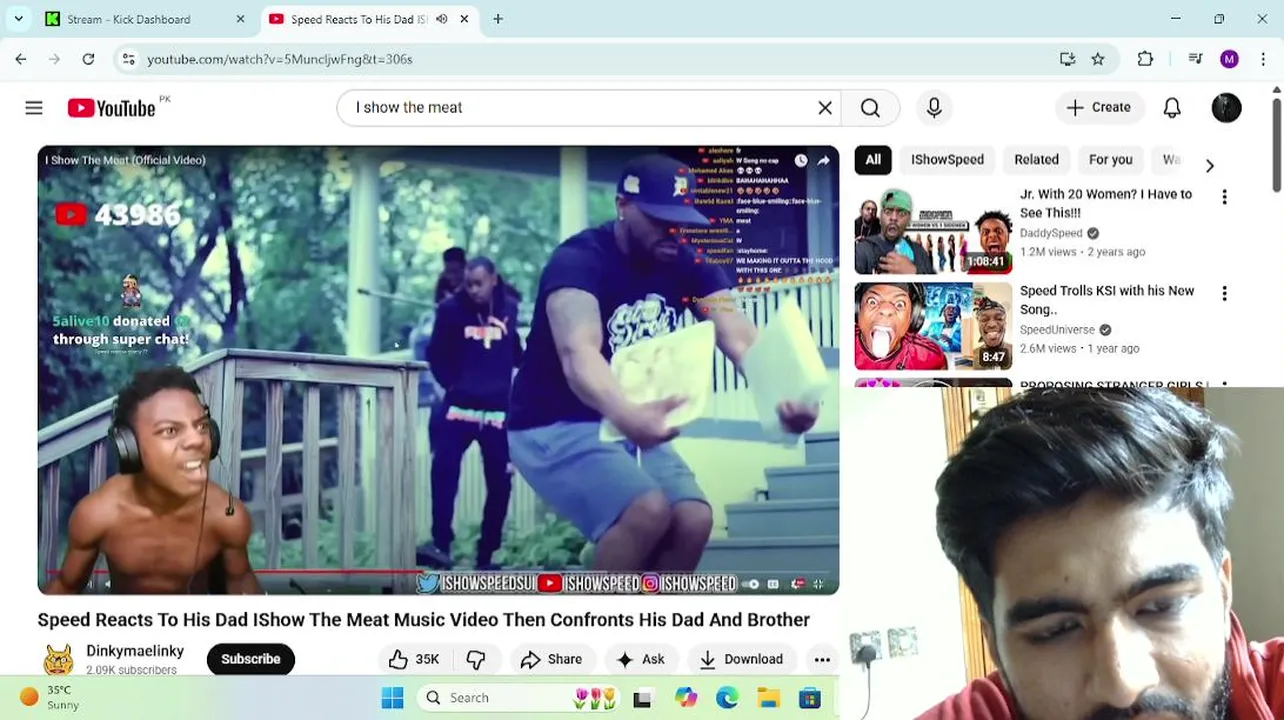Show next filter chips with chevron
The width and height of the screenshot is (1284, 720).
[1209, 165]
